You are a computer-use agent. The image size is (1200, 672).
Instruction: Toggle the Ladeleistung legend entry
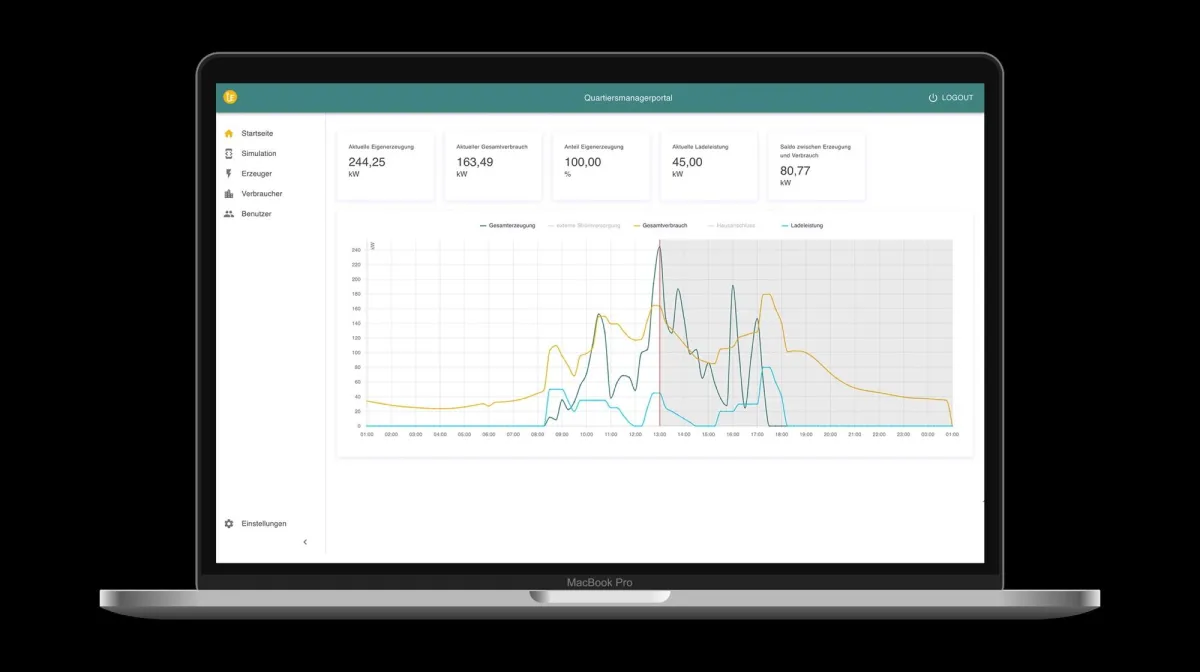pyautogui.click(x=802, y=226)
